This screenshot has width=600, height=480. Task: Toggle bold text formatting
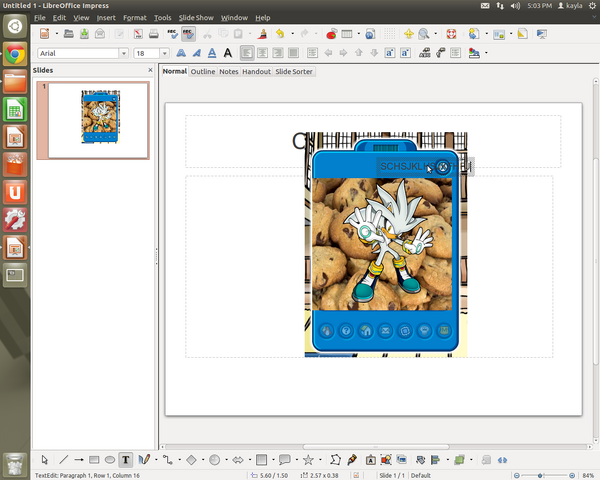point(181,53)
